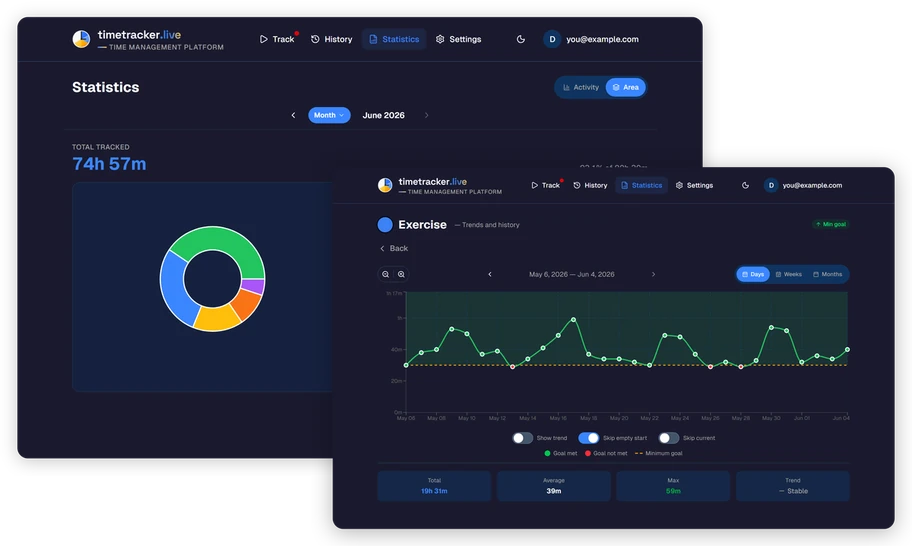Click the History clock icon in the back window
912x546 pixels.
pyautogui.click(x=315, y=39)
